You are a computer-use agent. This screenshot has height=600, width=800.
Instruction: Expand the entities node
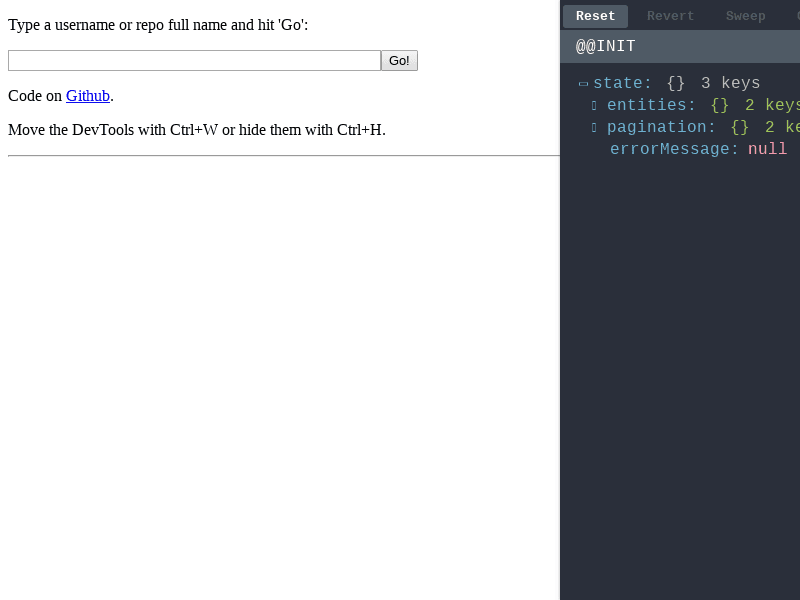pyautogui.click(x=594, y=105)
